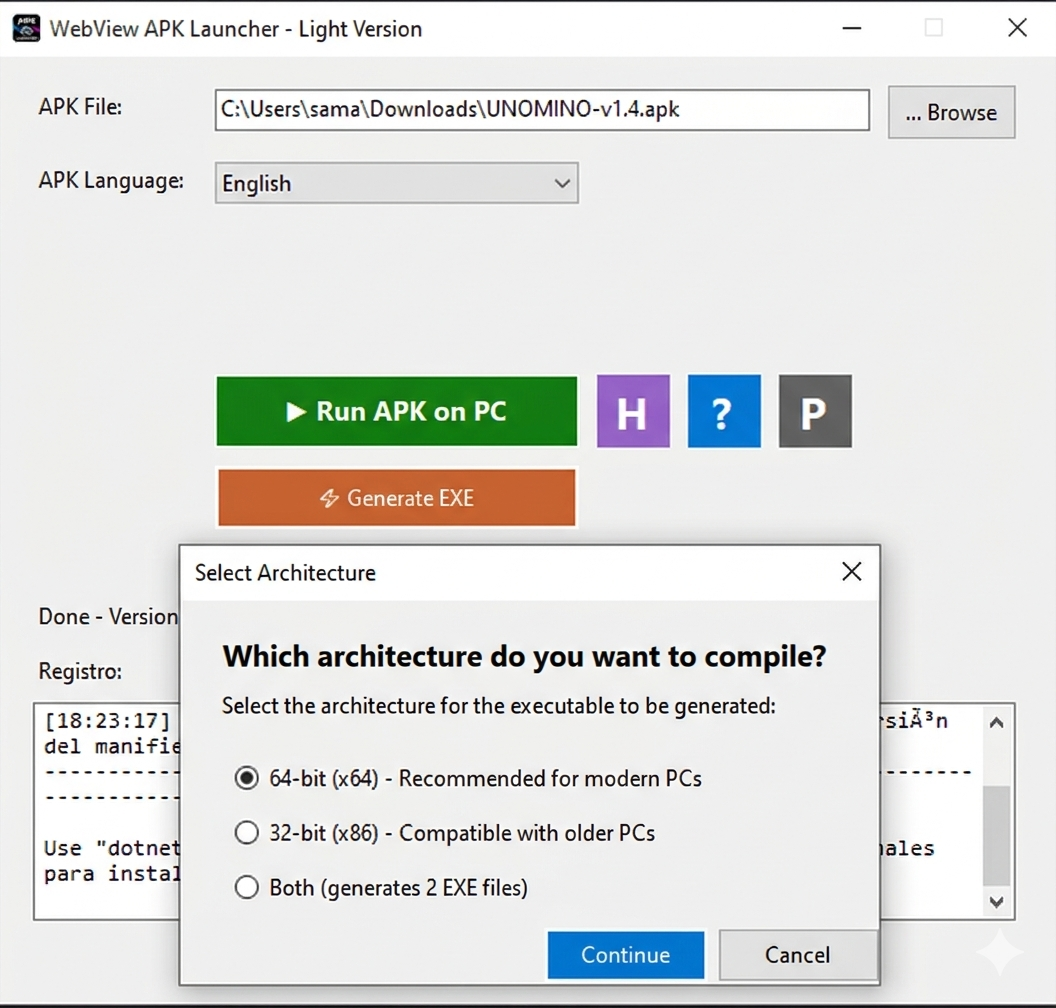
Task: Close the Select Architecture dialog
Action: [852, 572]
